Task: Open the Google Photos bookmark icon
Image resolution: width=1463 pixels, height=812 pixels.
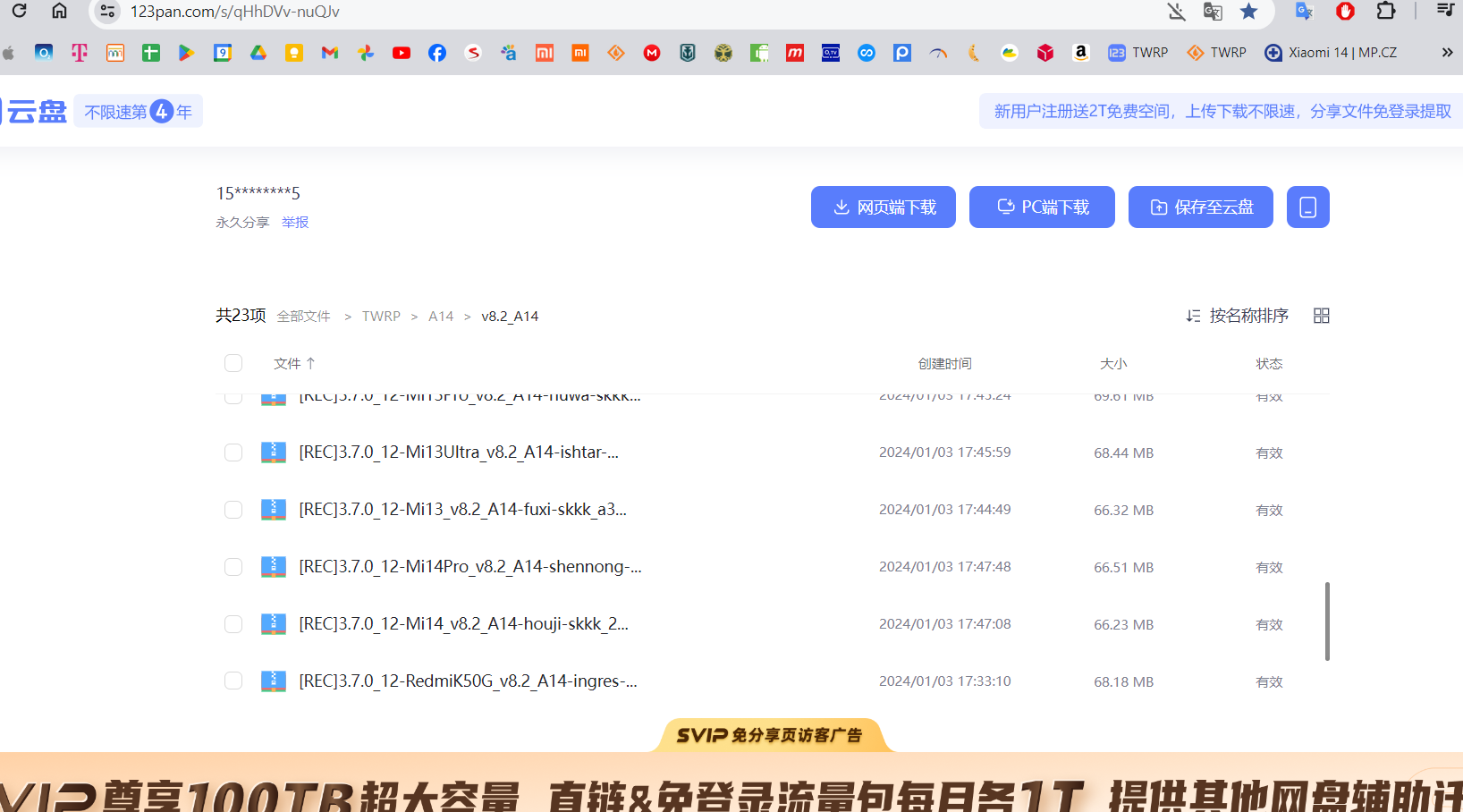Action: (x=366, y=53)
